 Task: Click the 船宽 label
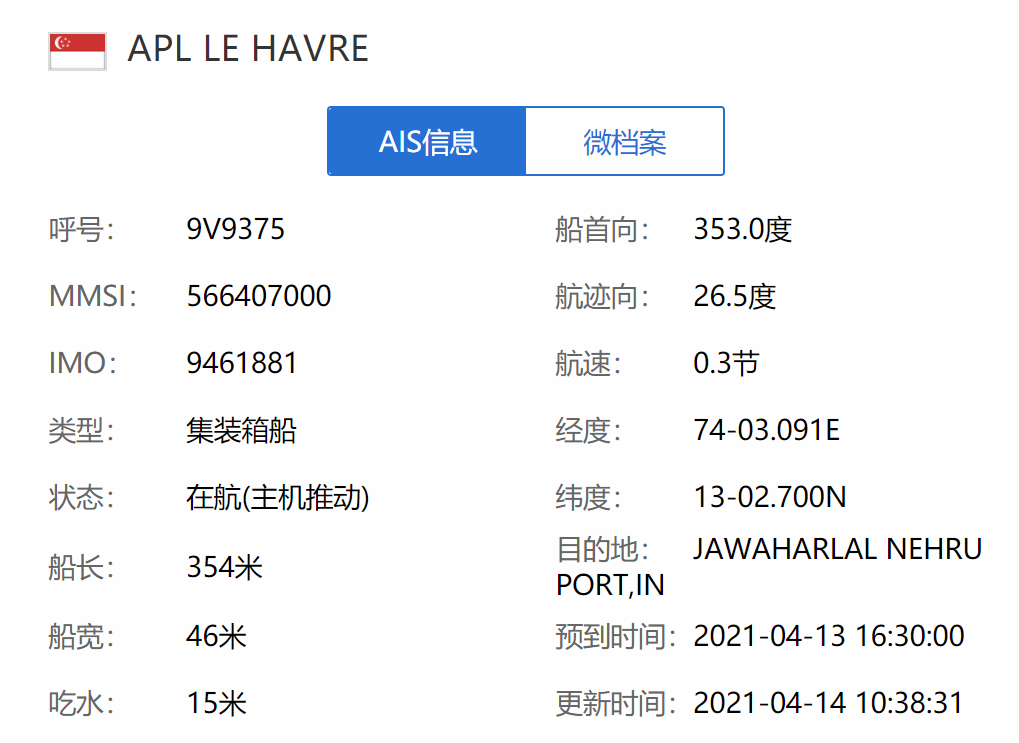(81, 636)
